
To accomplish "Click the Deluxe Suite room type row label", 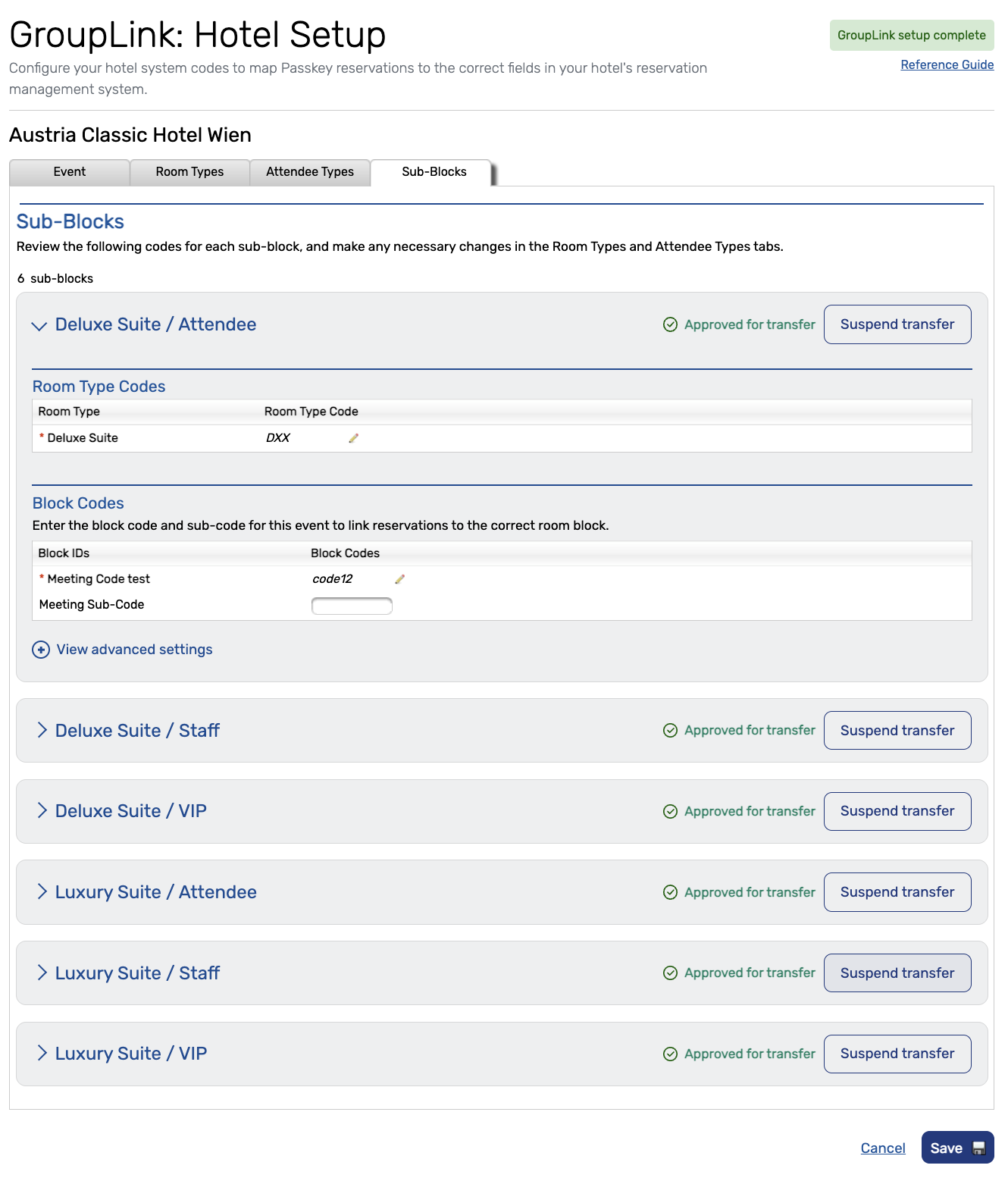I will click(x=83, y=438).
